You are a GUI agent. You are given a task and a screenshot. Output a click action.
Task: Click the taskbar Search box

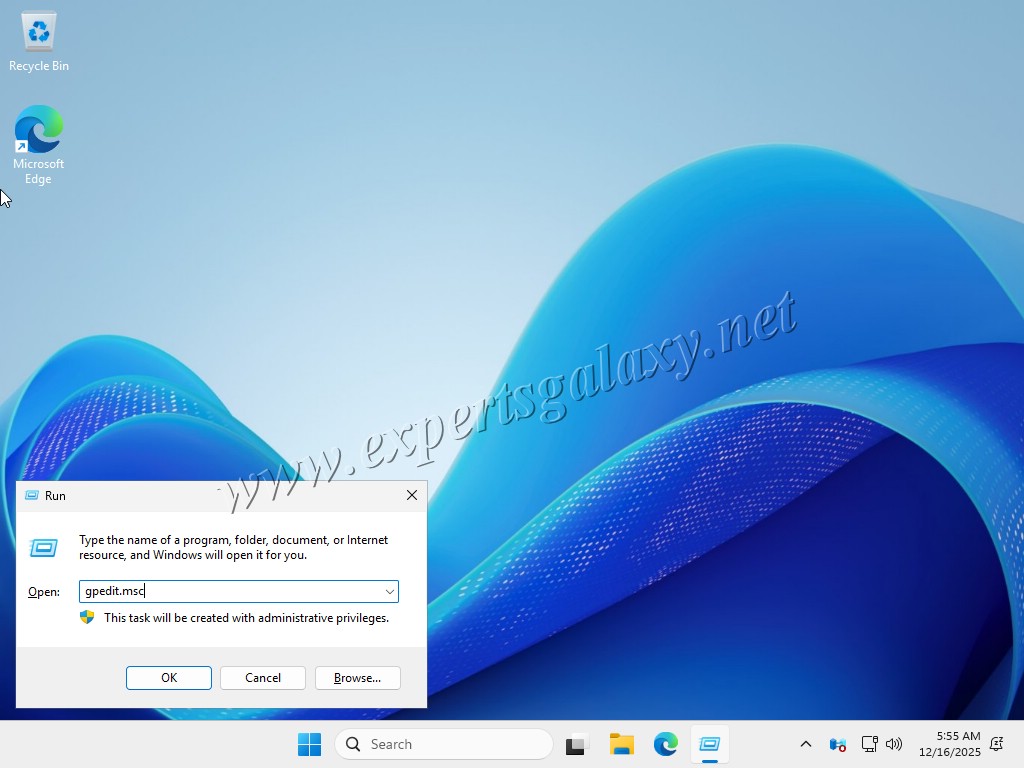click(444, 744)
